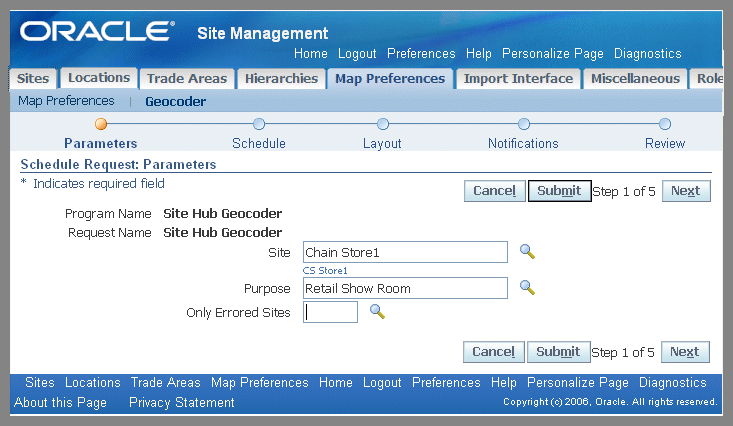The image size is (733, 426).
Task: Jump to the Schedule step circle
Action: (x=259, y=124)
